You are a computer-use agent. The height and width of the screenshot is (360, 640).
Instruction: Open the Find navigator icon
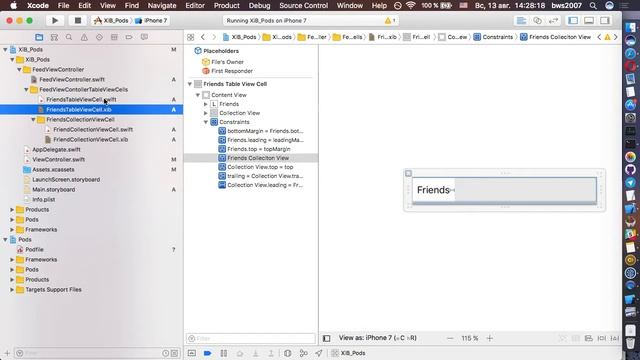pos(69,37)
